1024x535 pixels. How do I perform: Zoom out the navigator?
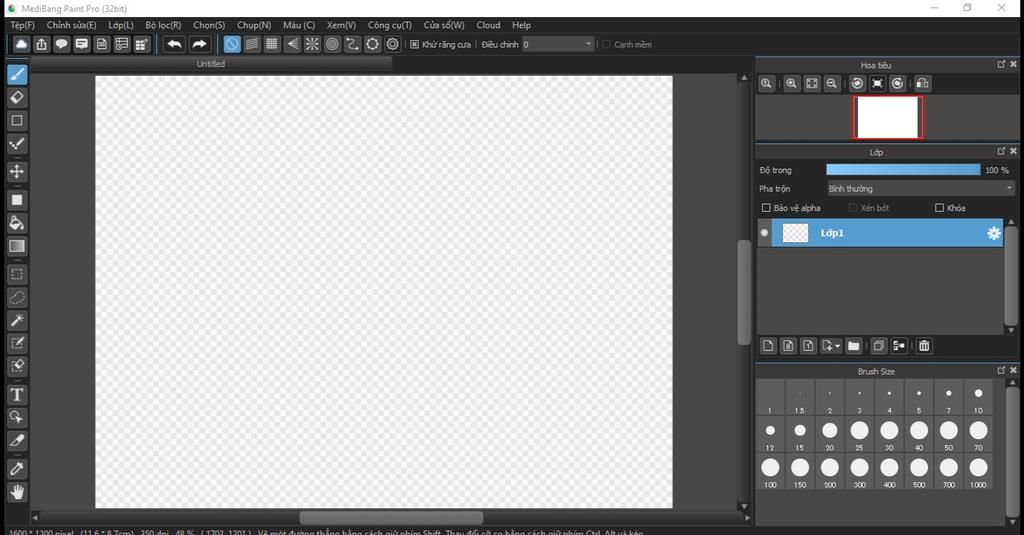coord(831,84)
